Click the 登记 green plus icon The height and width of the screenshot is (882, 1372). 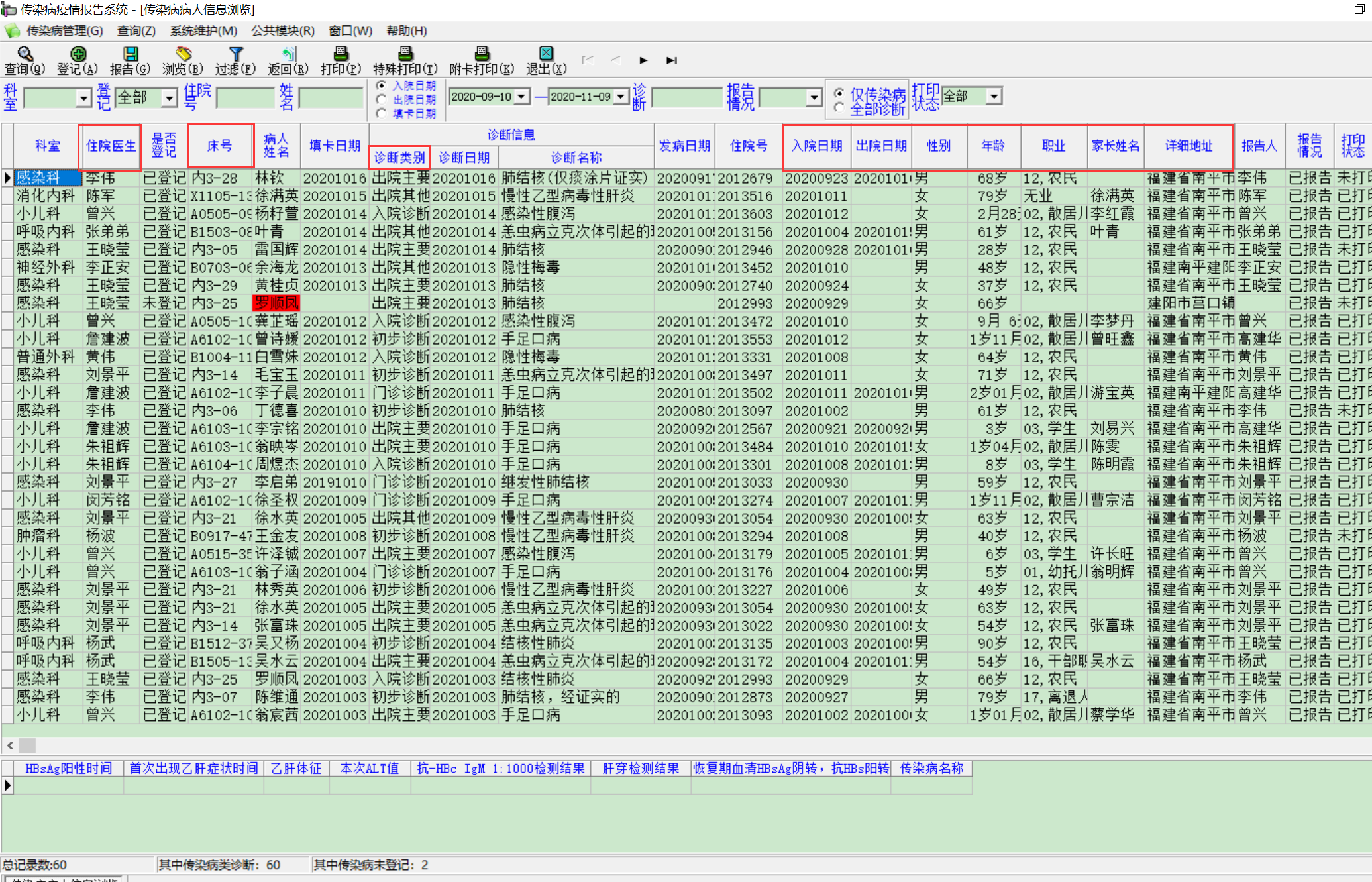[78, 54]
